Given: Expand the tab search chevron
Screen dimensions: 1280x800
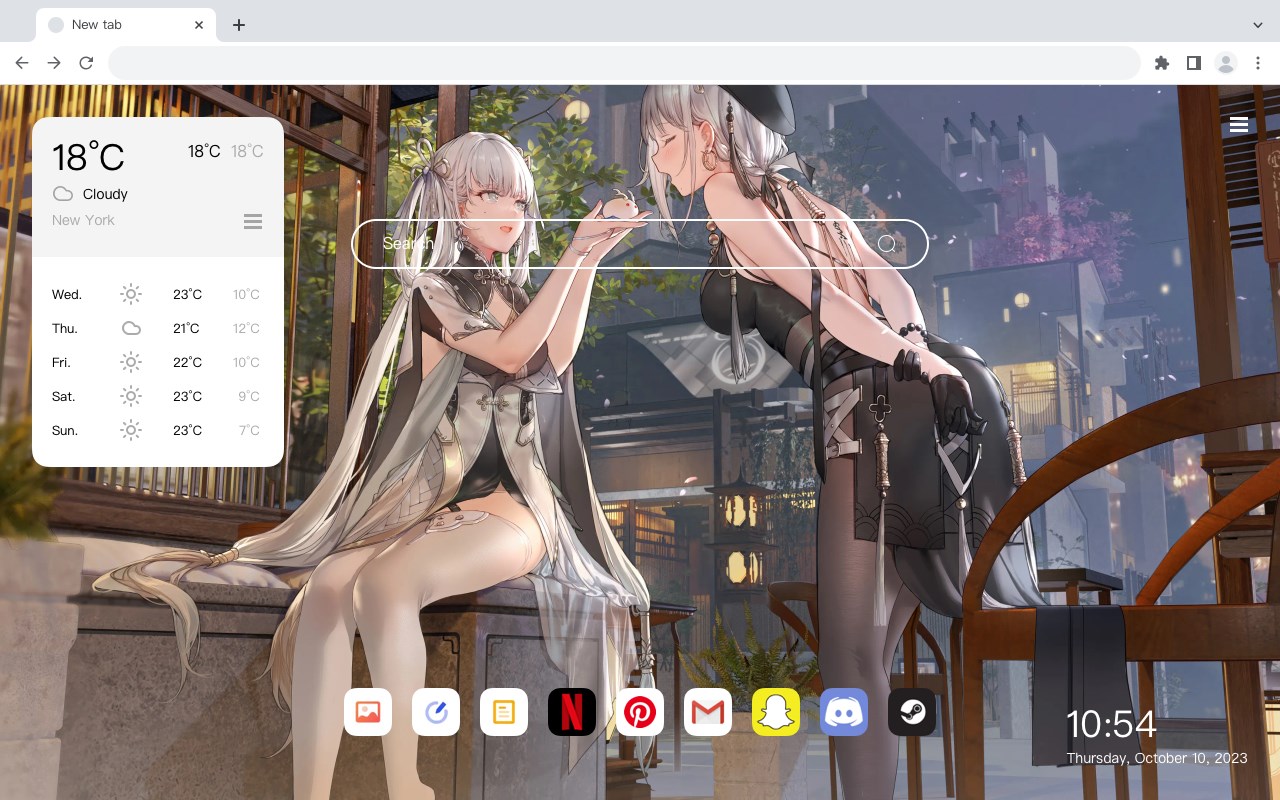Looking at the screenshot, I should 1258,25.
